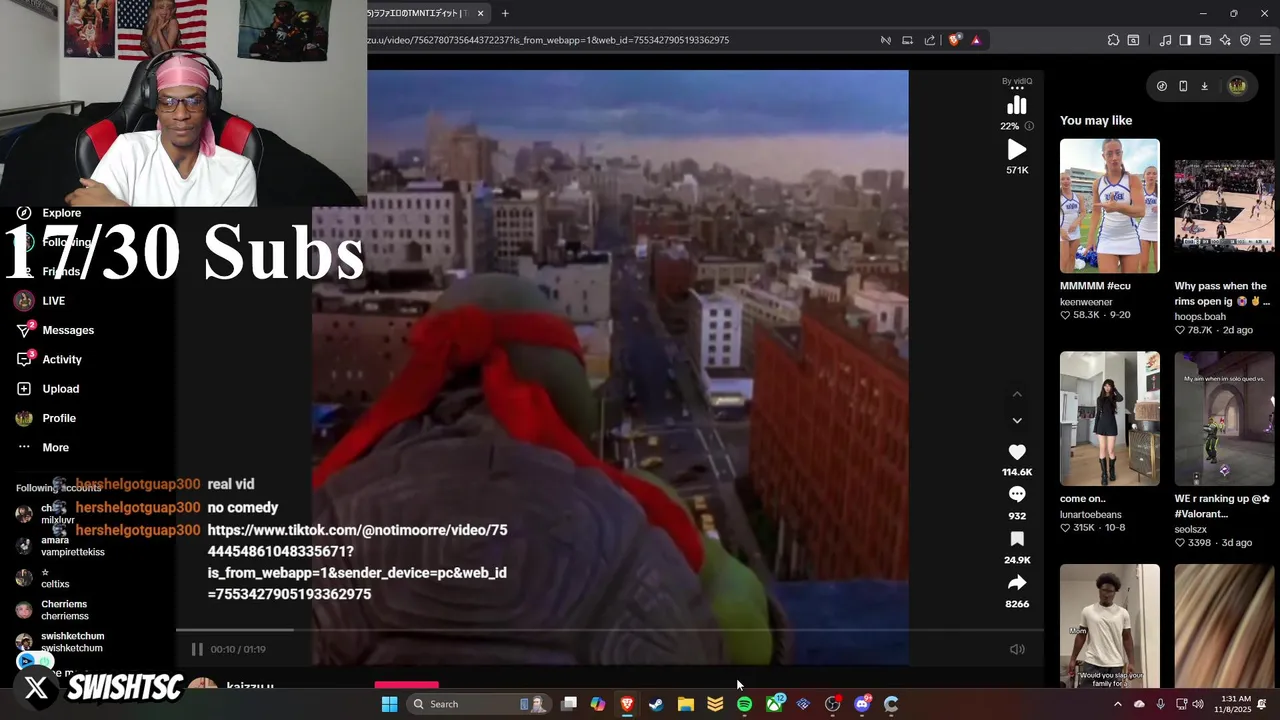This screenshot has height=720, width=1280.
Task: Show hidden system tray icons
Action: [x=1117, y=704]
